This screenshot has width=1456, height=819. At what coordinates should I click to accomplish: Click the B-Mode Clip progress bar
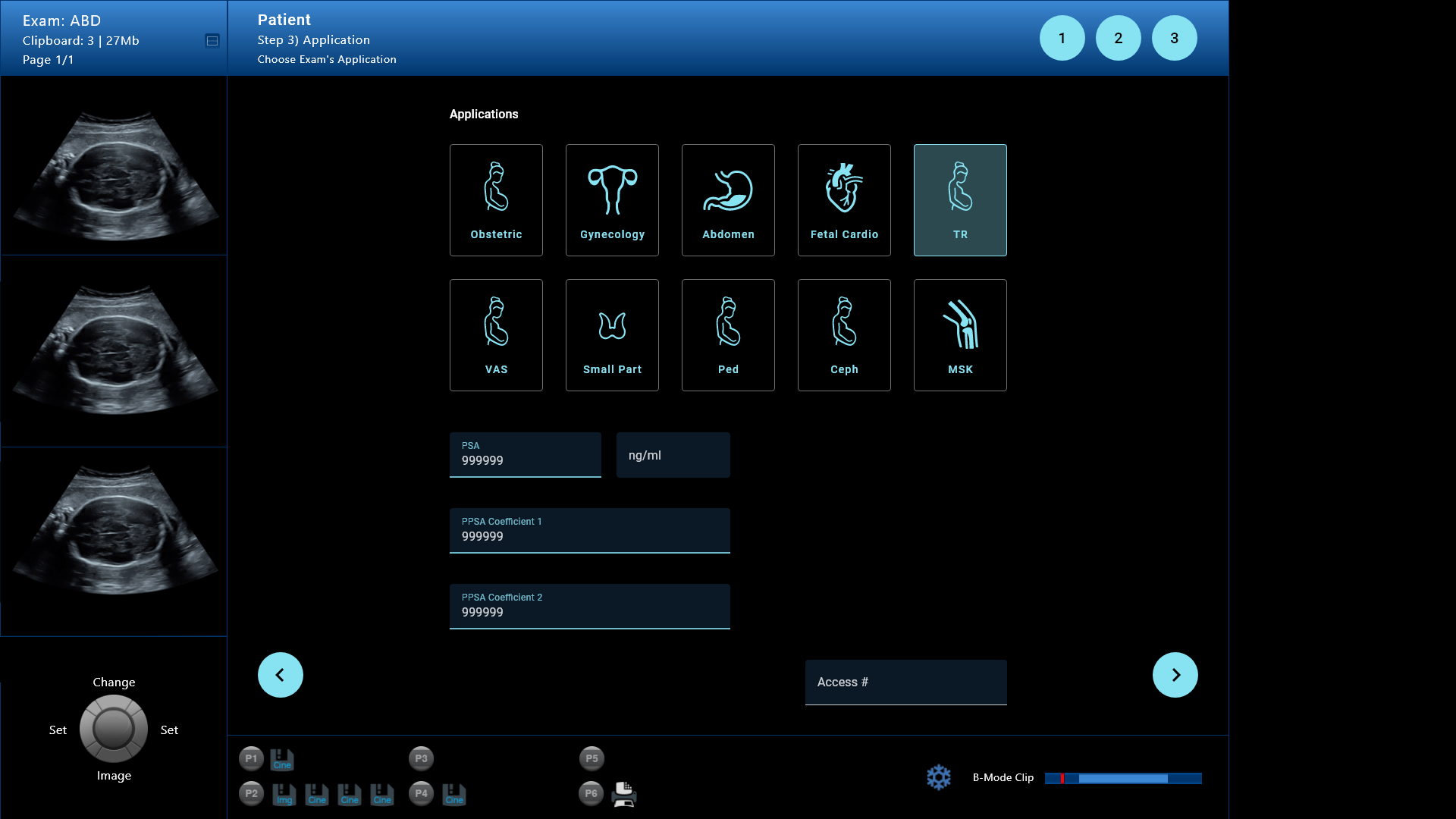coord(1122,778)
